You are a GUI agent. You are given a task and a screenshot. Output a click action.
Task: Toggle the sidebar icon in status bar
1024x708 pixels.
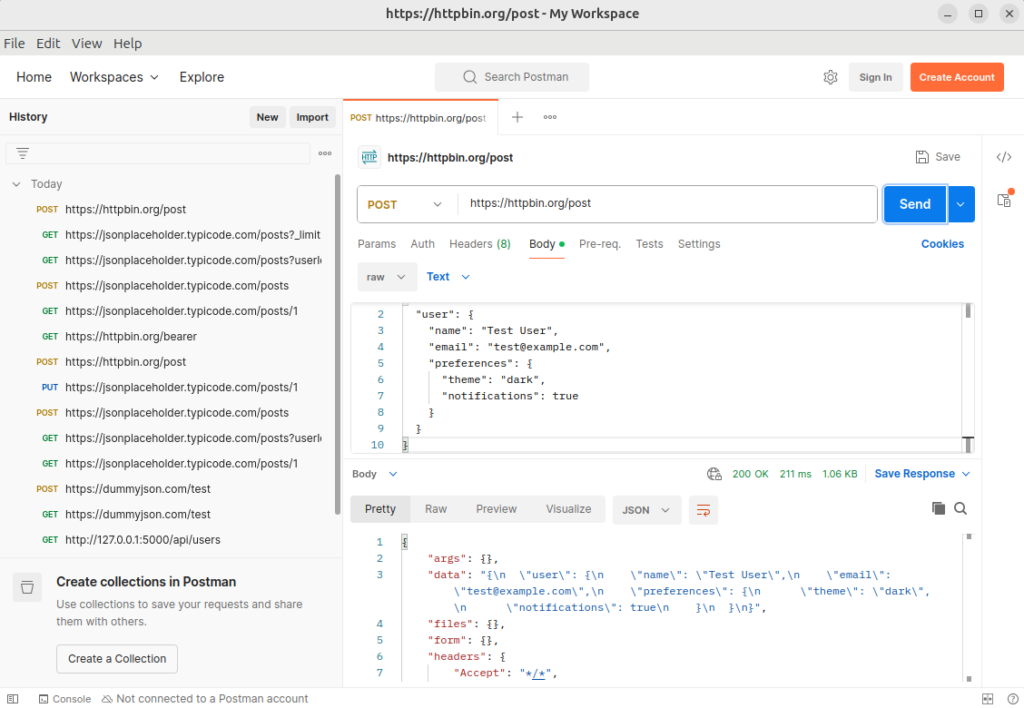pyautogui.click(x=13, y=699)
